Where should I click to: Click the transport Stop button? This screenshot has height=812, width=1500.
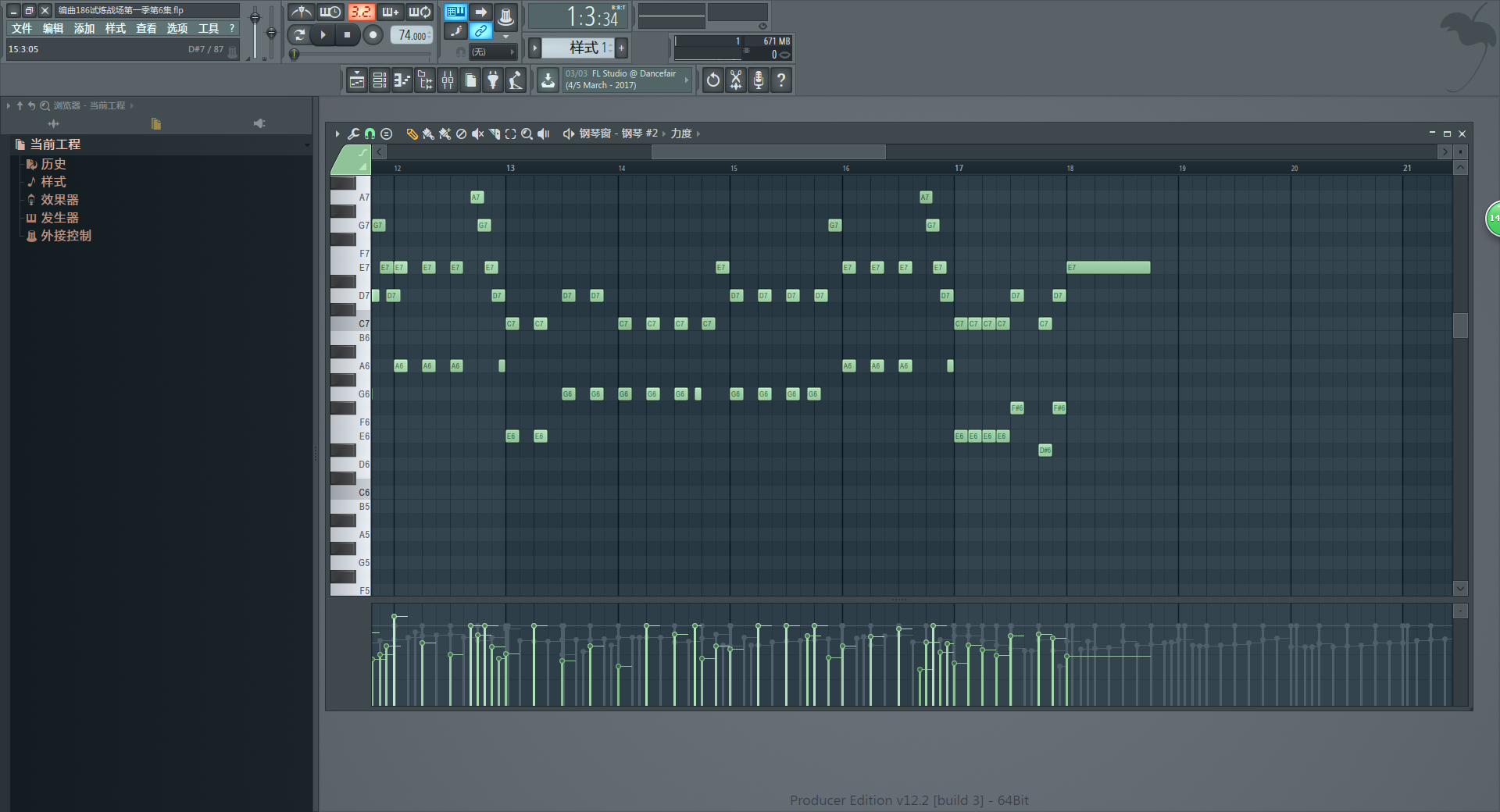[348, 34]
